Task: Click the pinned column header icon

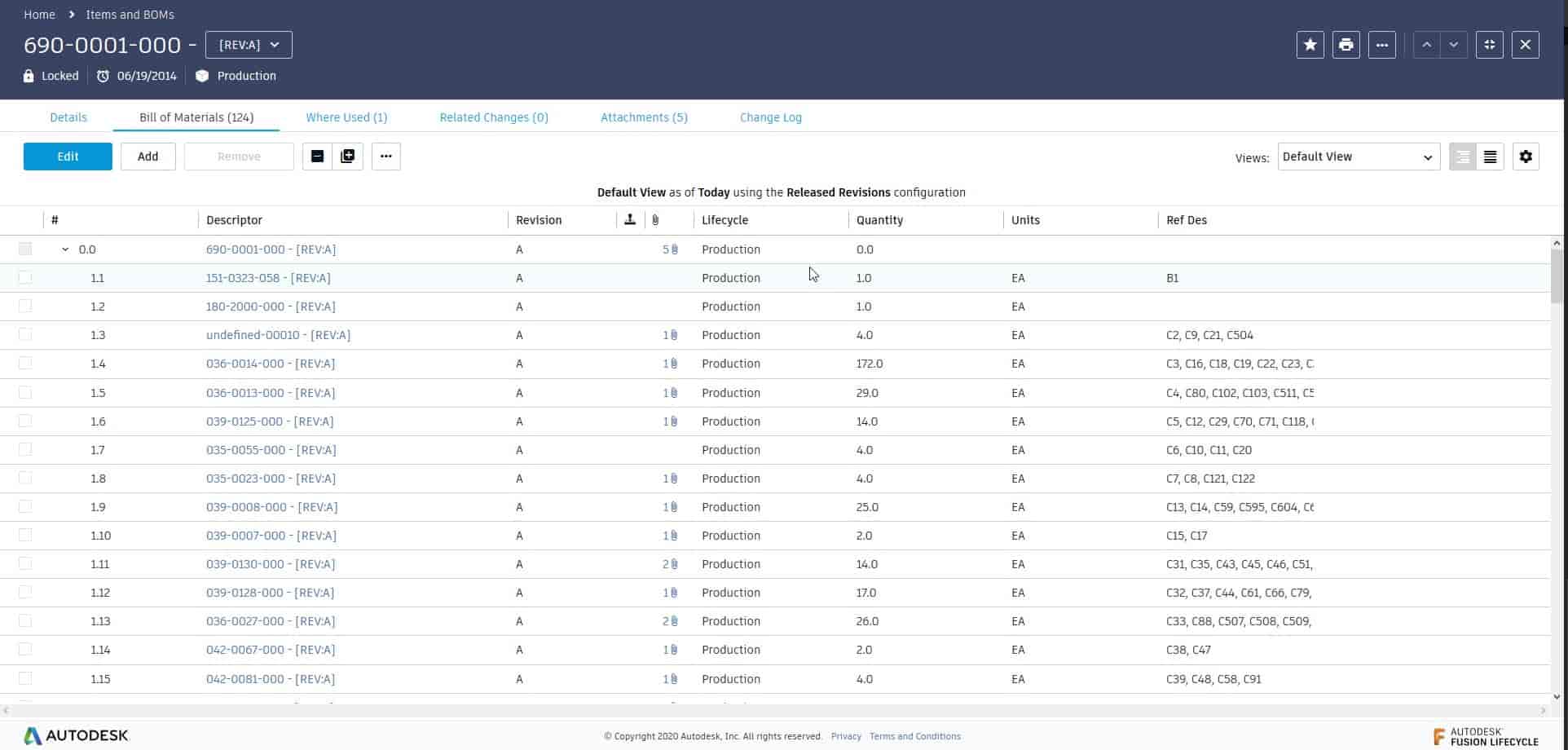Action: (x=630, y=219)
